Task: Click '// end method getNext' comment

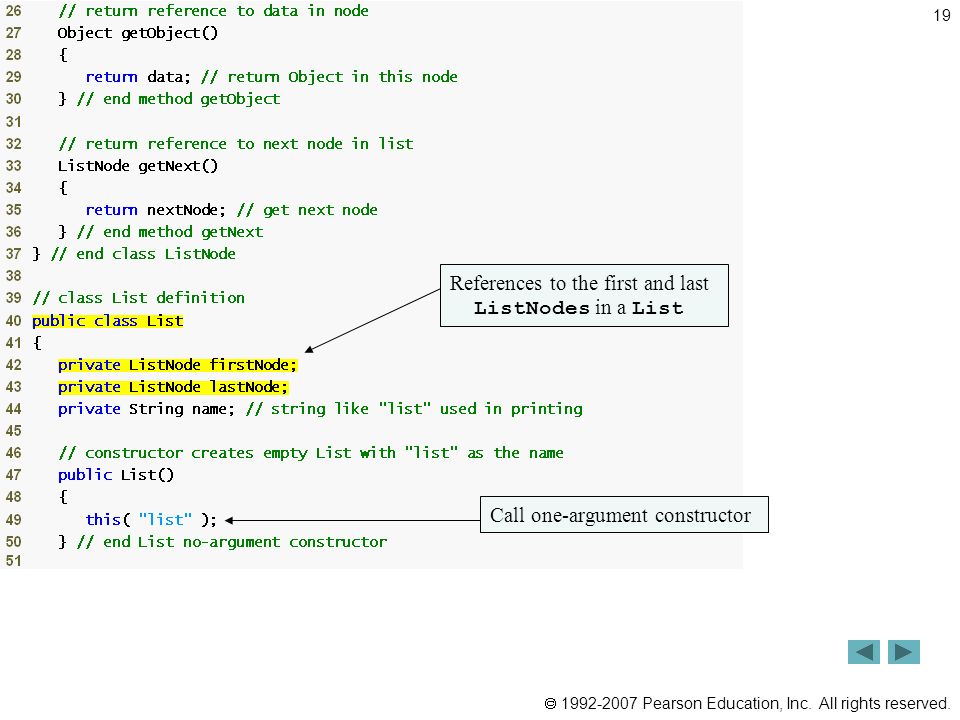Action: tap(170, 232)
